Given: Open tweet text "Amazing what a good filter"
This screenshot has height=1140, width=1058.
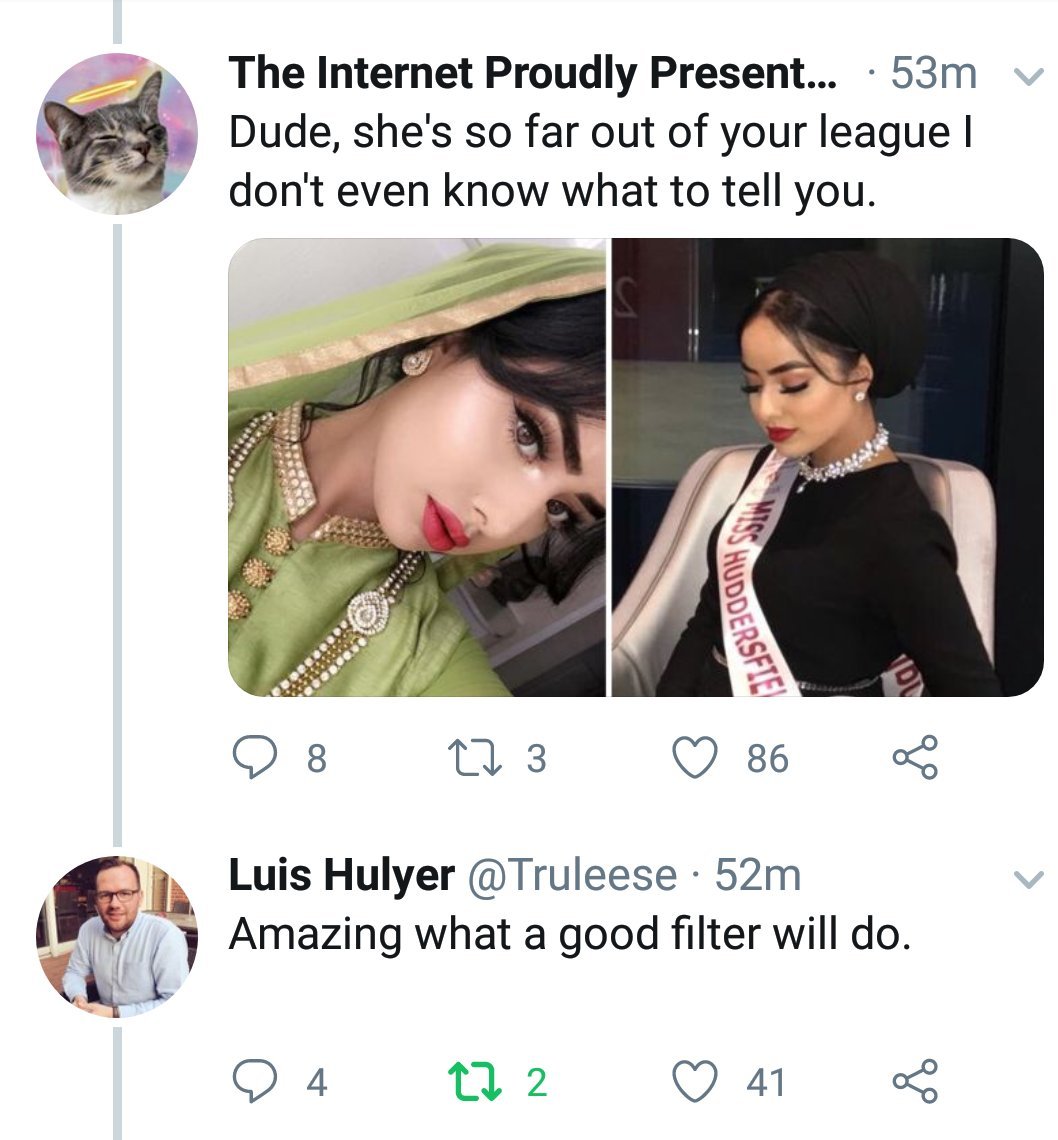Looking at the screenshot, I should [570, 933].
